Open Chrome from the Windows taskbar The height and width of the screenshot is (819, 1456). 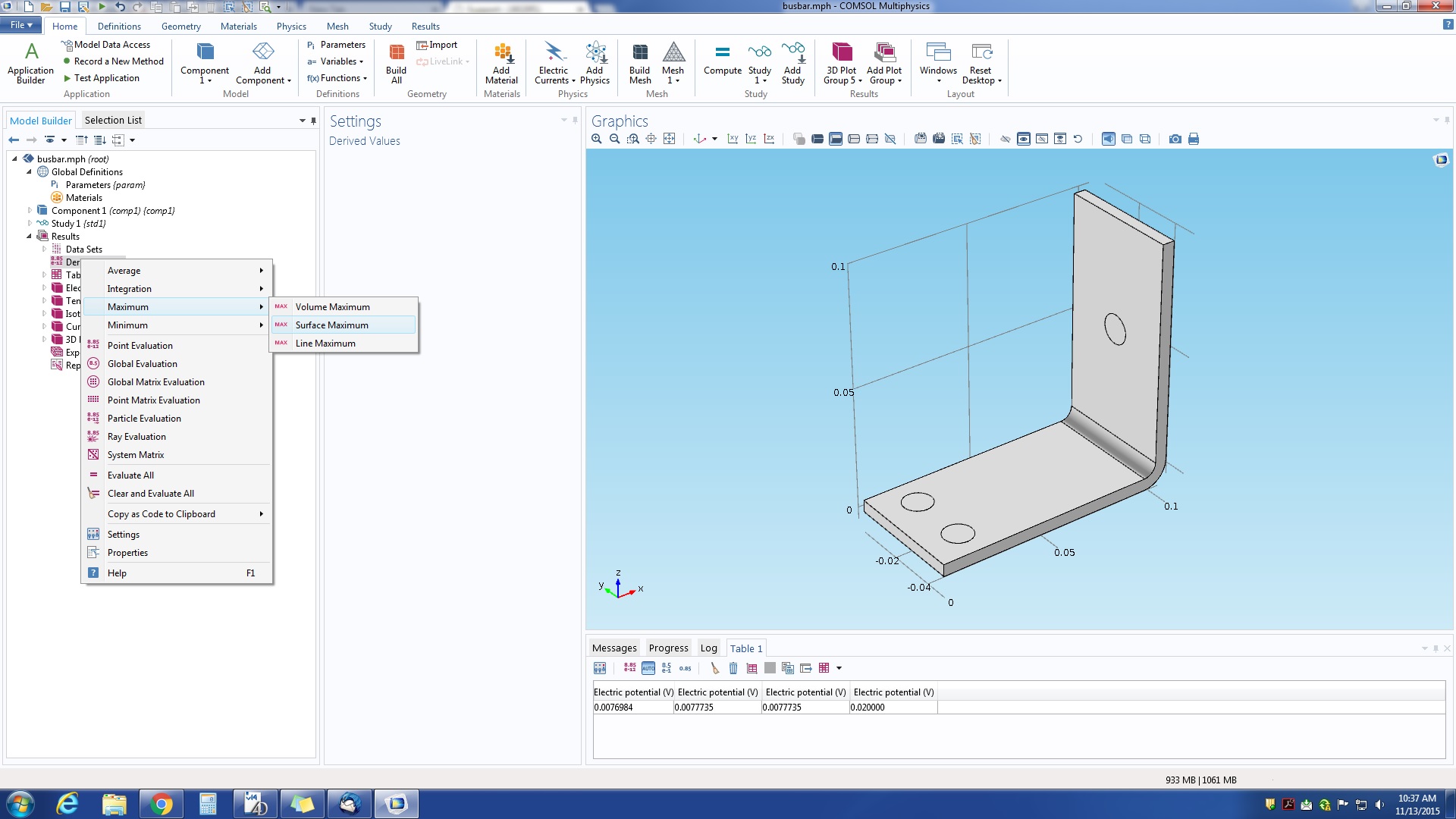coord(161,804)
